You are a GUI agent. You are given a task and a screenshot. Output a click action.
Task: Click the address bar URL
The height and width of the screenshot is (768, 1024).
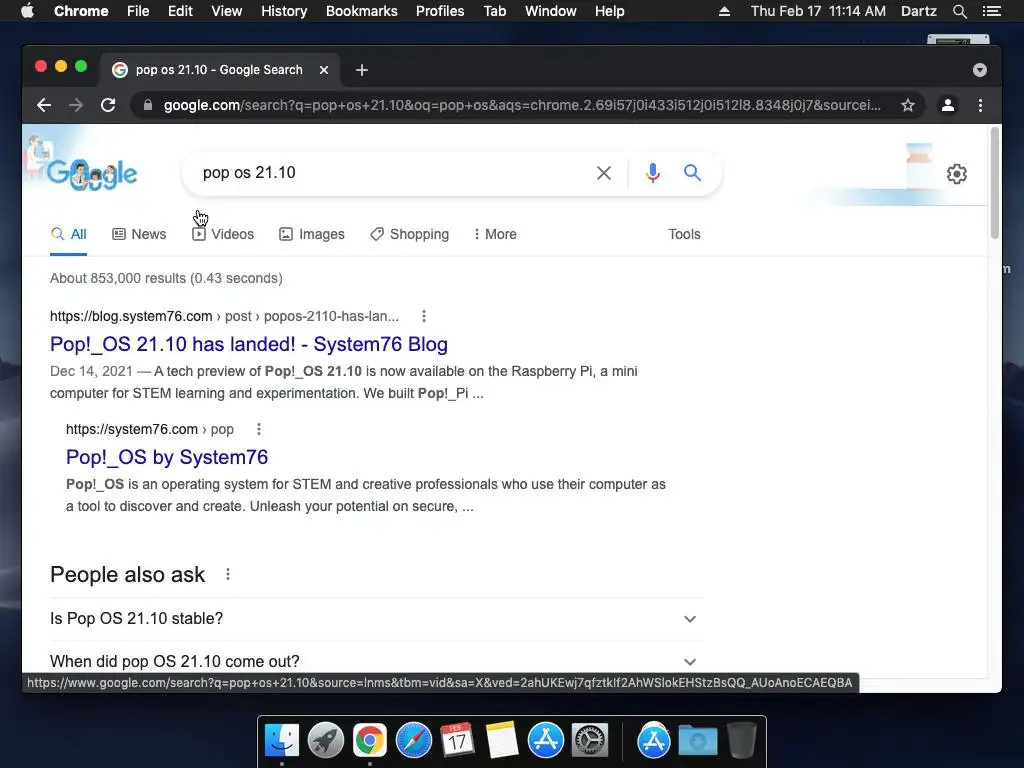point(522,105)
